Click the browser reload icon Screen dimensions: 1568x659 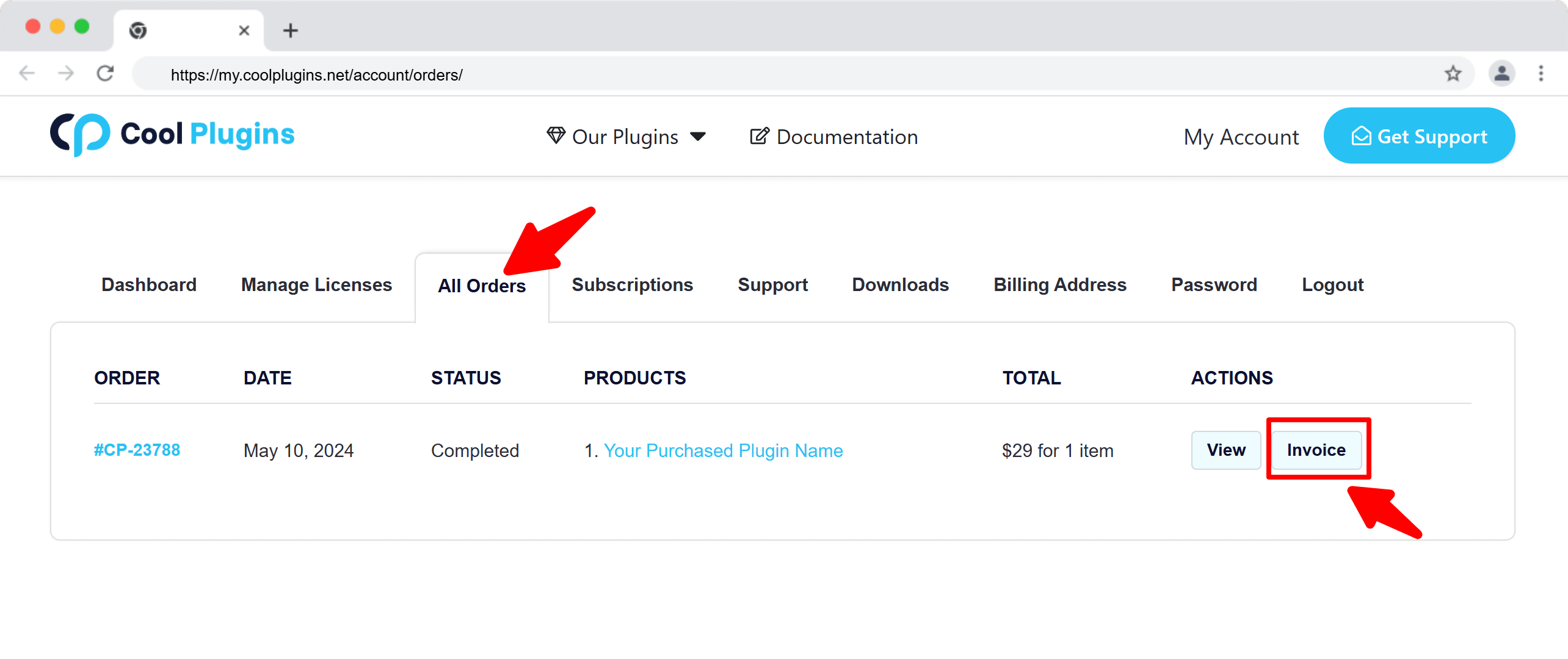pos(105,74)
